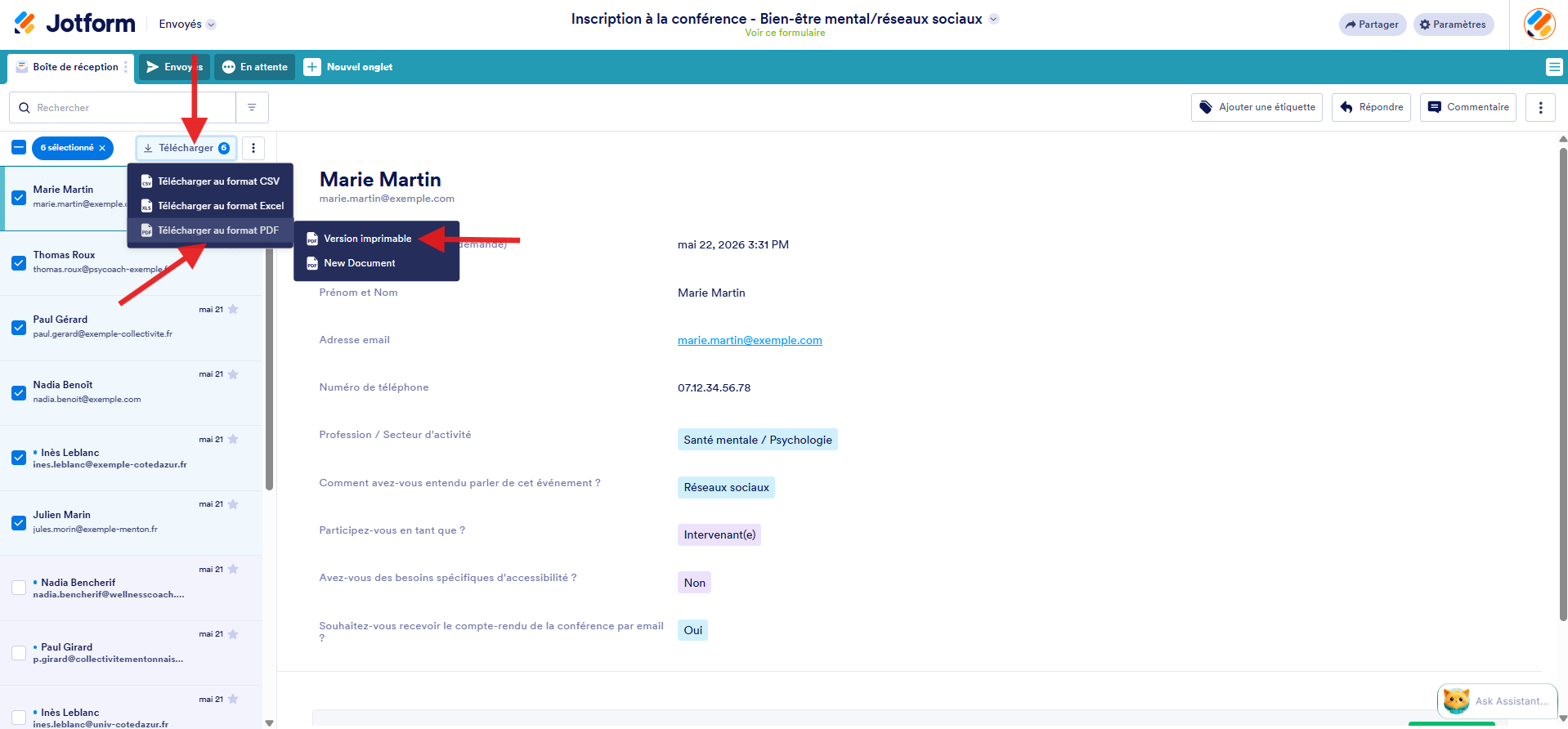Uncheck Nadia Benoît submission

(19, 393)
